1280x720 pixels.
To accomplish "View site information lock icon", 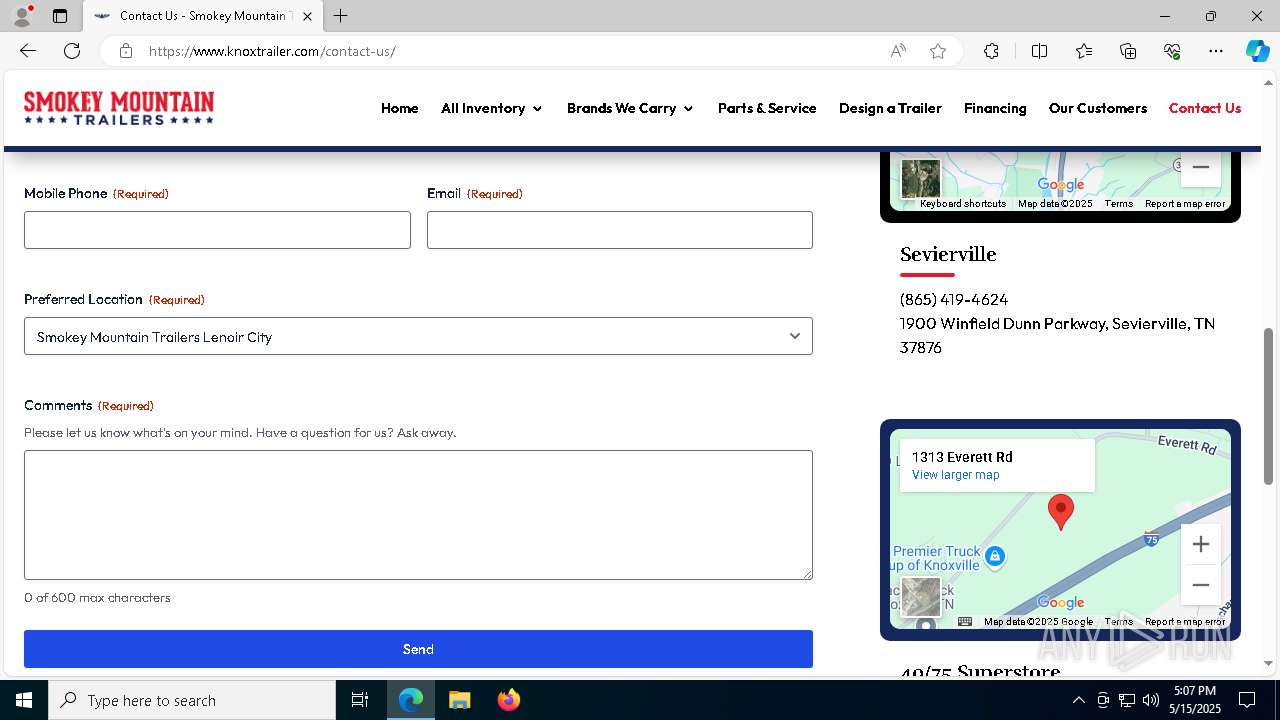I will 126,51.
